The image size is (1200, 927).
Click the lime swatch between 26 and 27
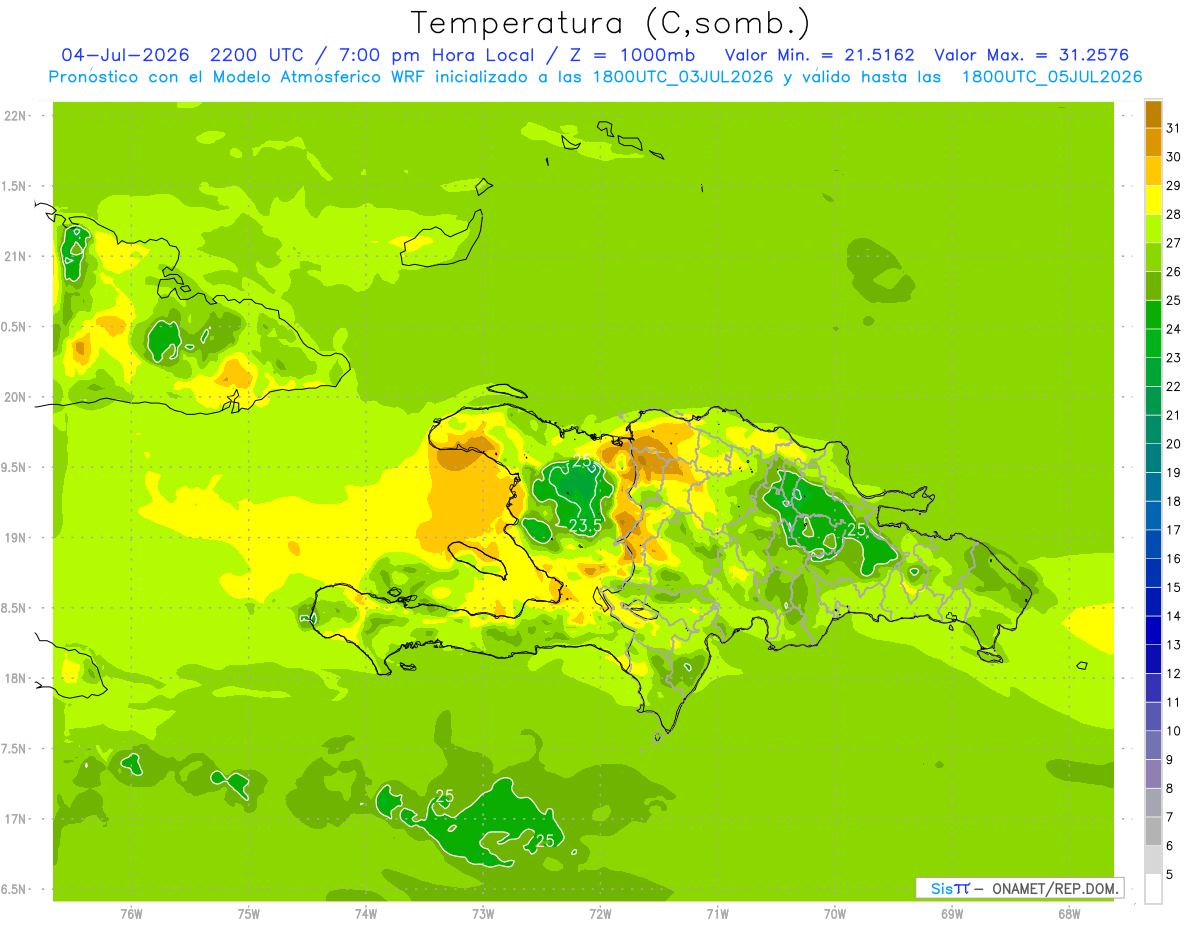[1153, 257]
